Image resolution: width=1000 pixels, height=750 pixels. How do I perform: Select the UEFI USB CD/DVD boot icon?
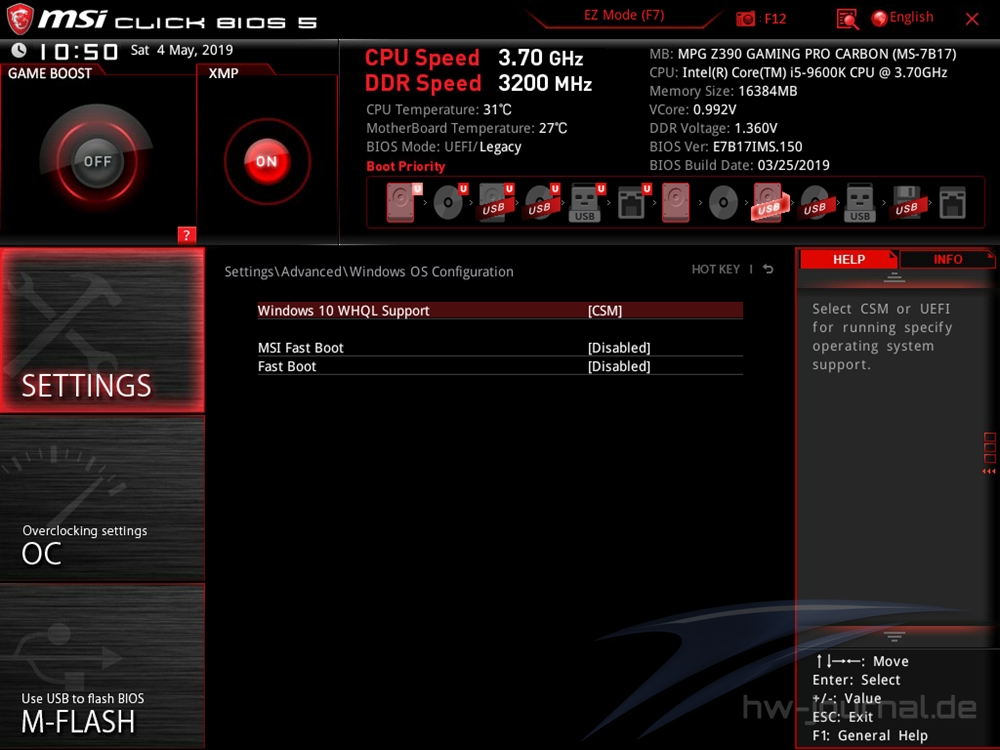(x=542, y=203)
